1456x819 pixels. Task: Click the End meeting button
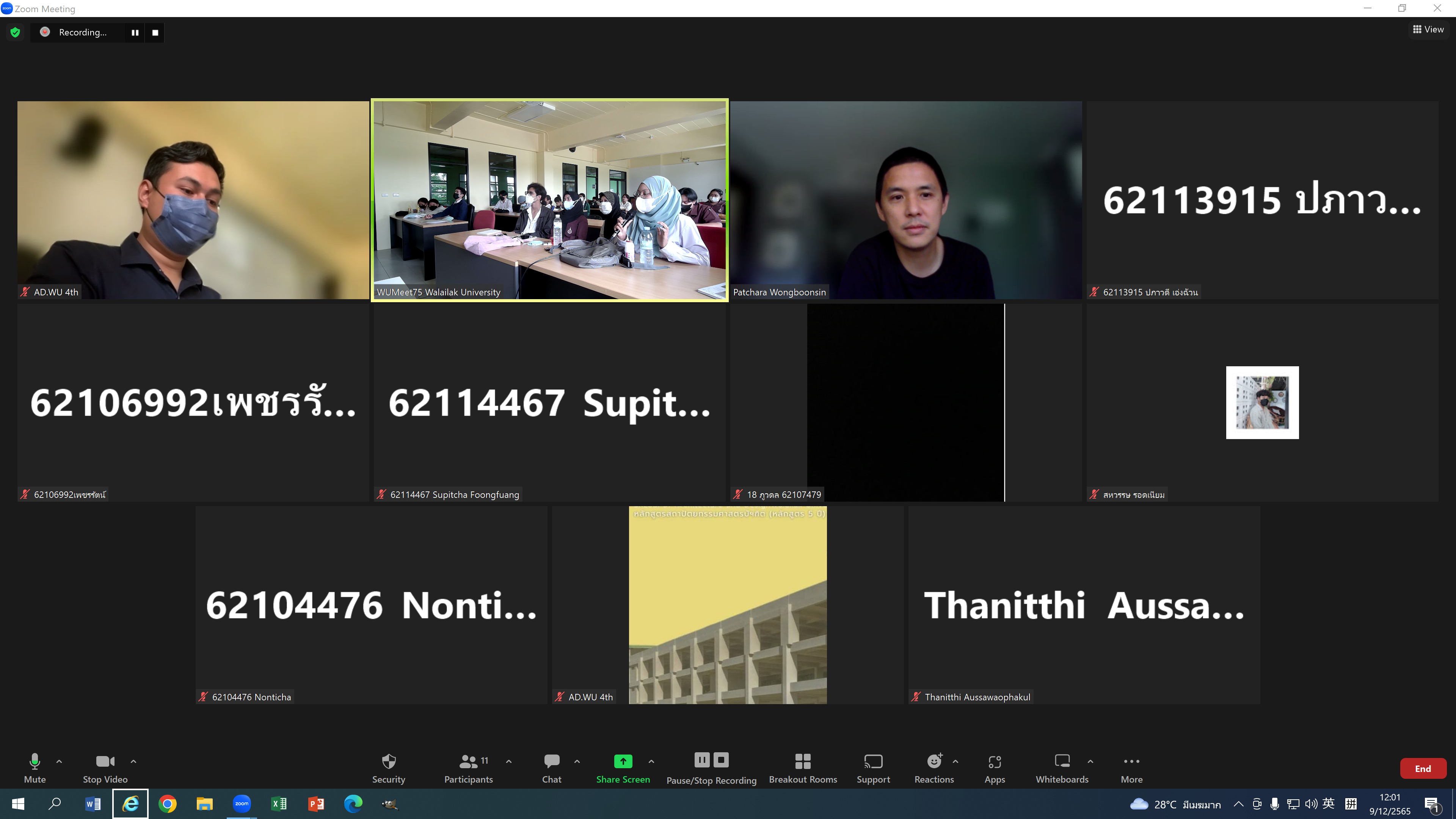(x=1423, y=768)
